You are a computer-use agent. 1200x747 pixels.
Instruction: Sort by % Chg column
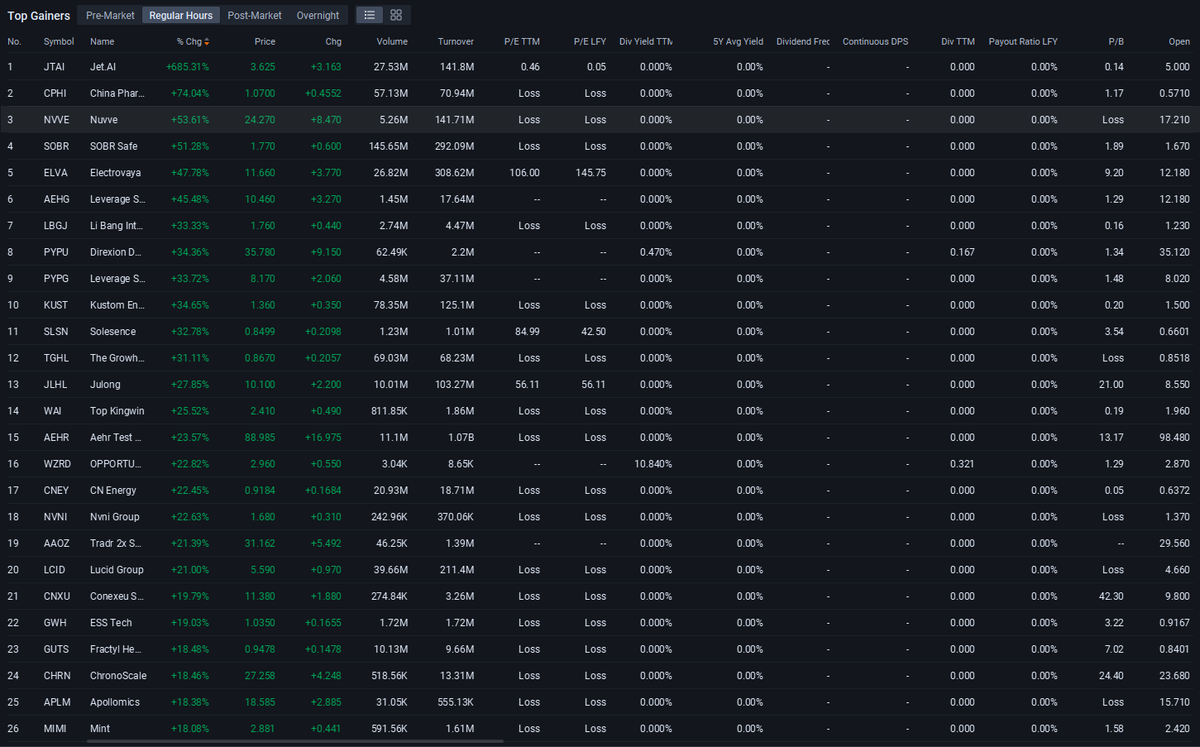click(x=192, y=42)
